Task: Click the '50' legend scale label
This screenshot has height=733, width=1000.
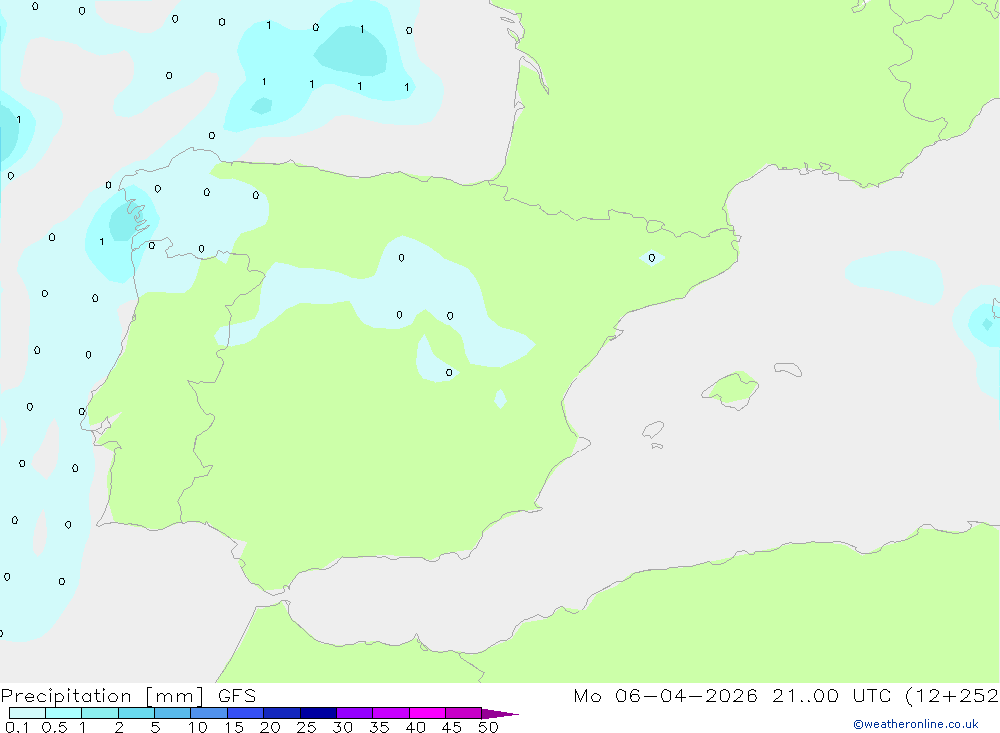Action: coord(488,727)
